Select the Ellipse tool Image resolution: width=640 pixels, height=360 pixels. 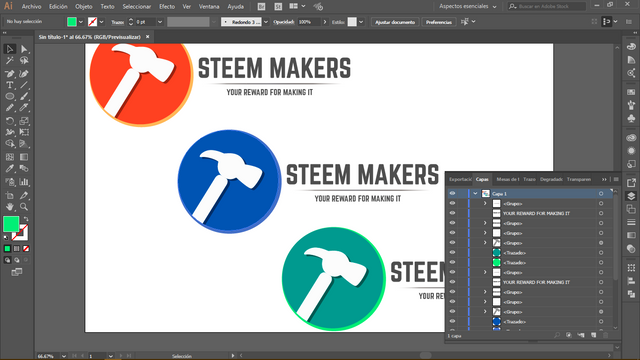click(x=10, y=97)
